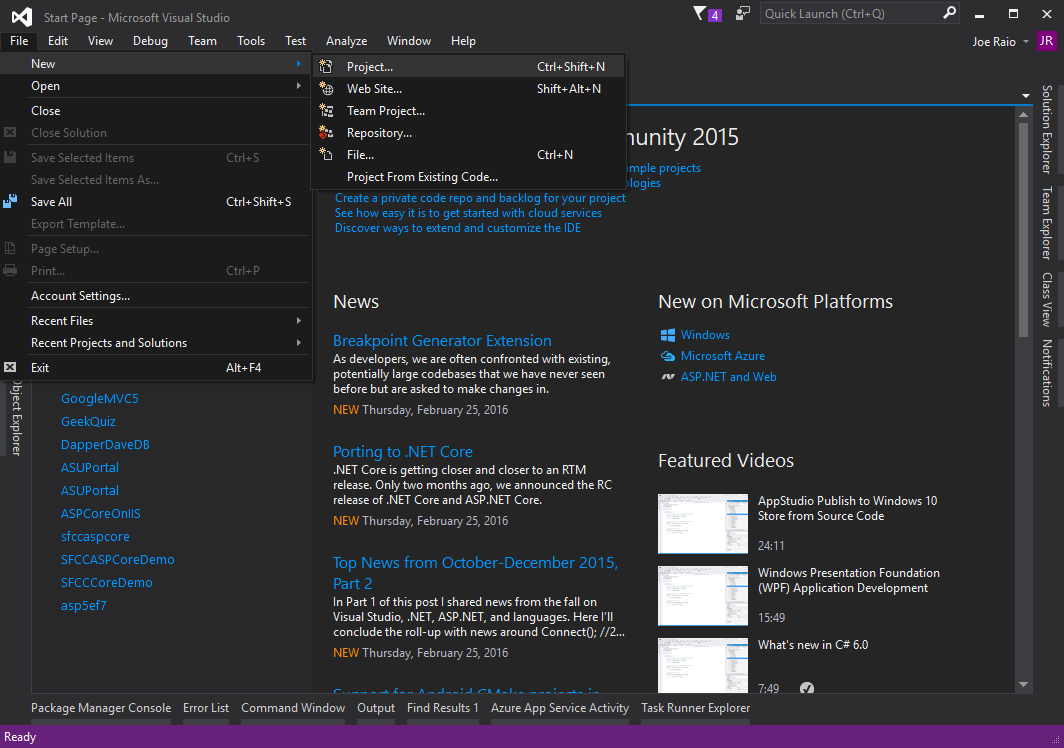Open recent project DapperDaveDB

coord(105,445)
